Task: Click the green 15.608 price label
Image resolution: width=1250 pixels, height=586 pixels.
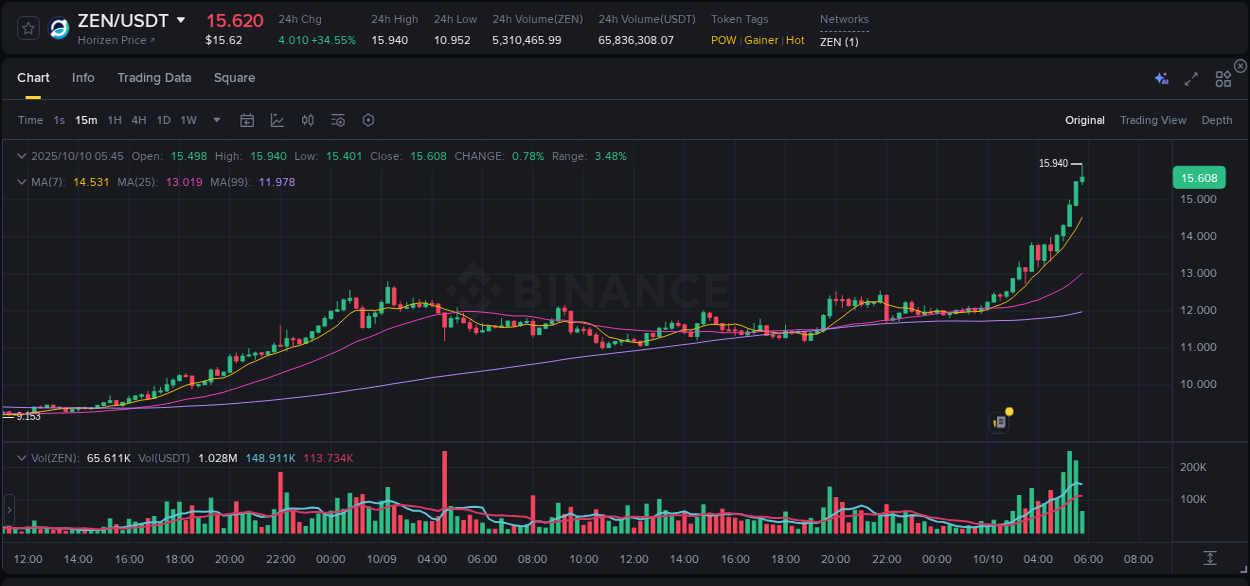Action: [1199, 177]
